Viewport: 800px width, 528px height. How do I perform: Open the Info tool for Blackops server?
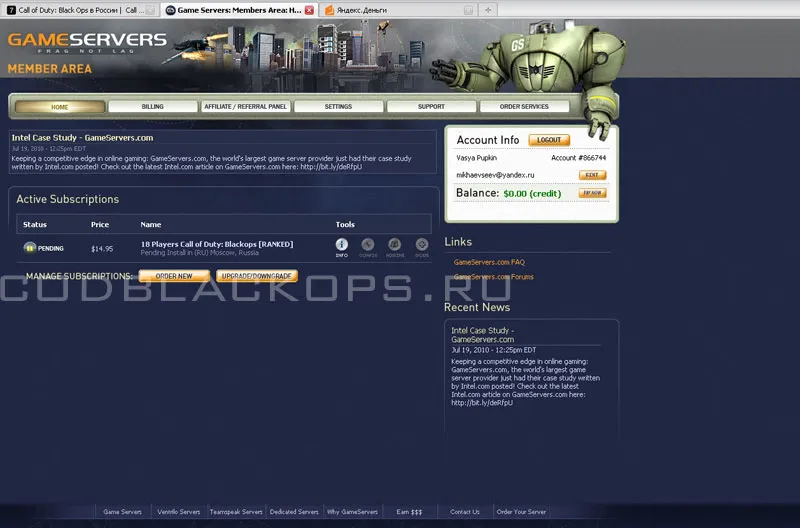click(x=341, y=244)
